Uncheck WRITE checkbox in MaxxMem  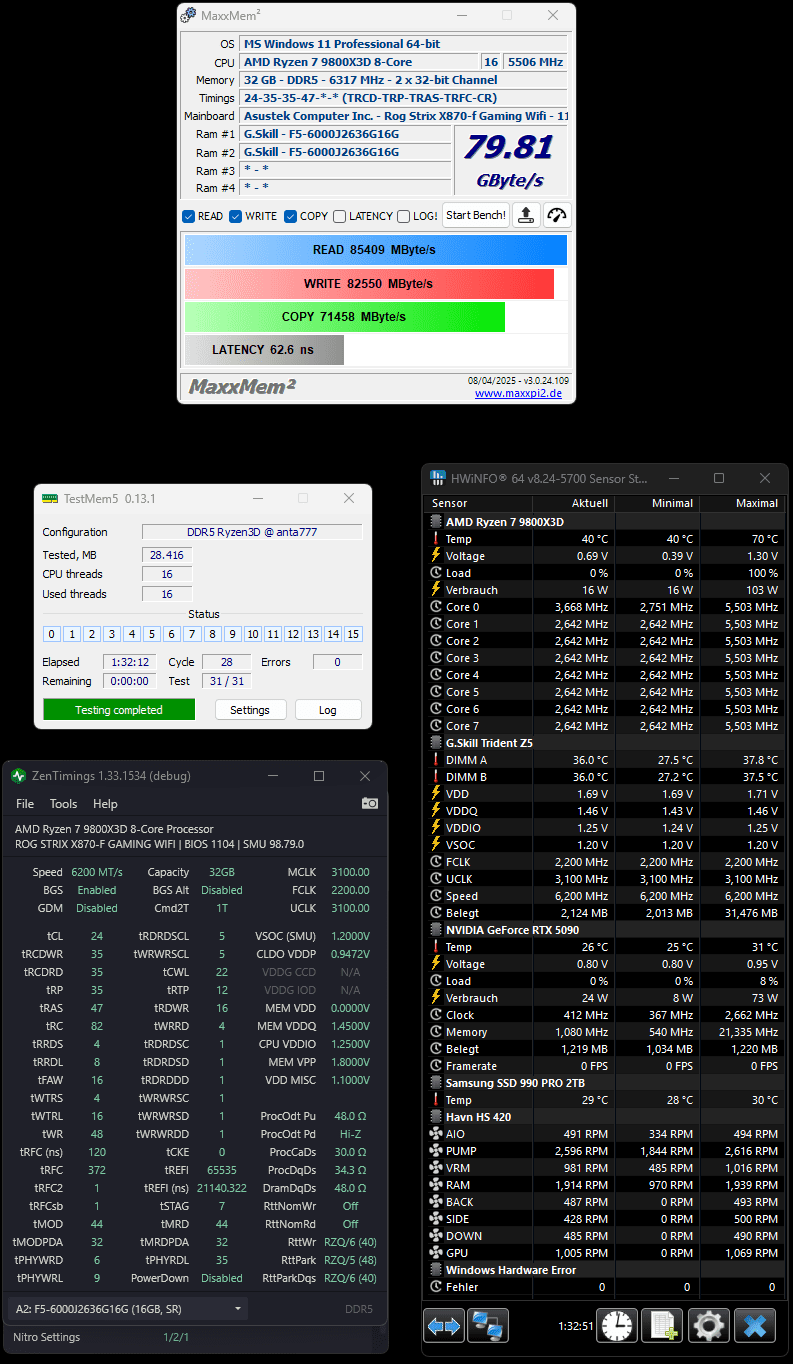click(x=236, y=216)
